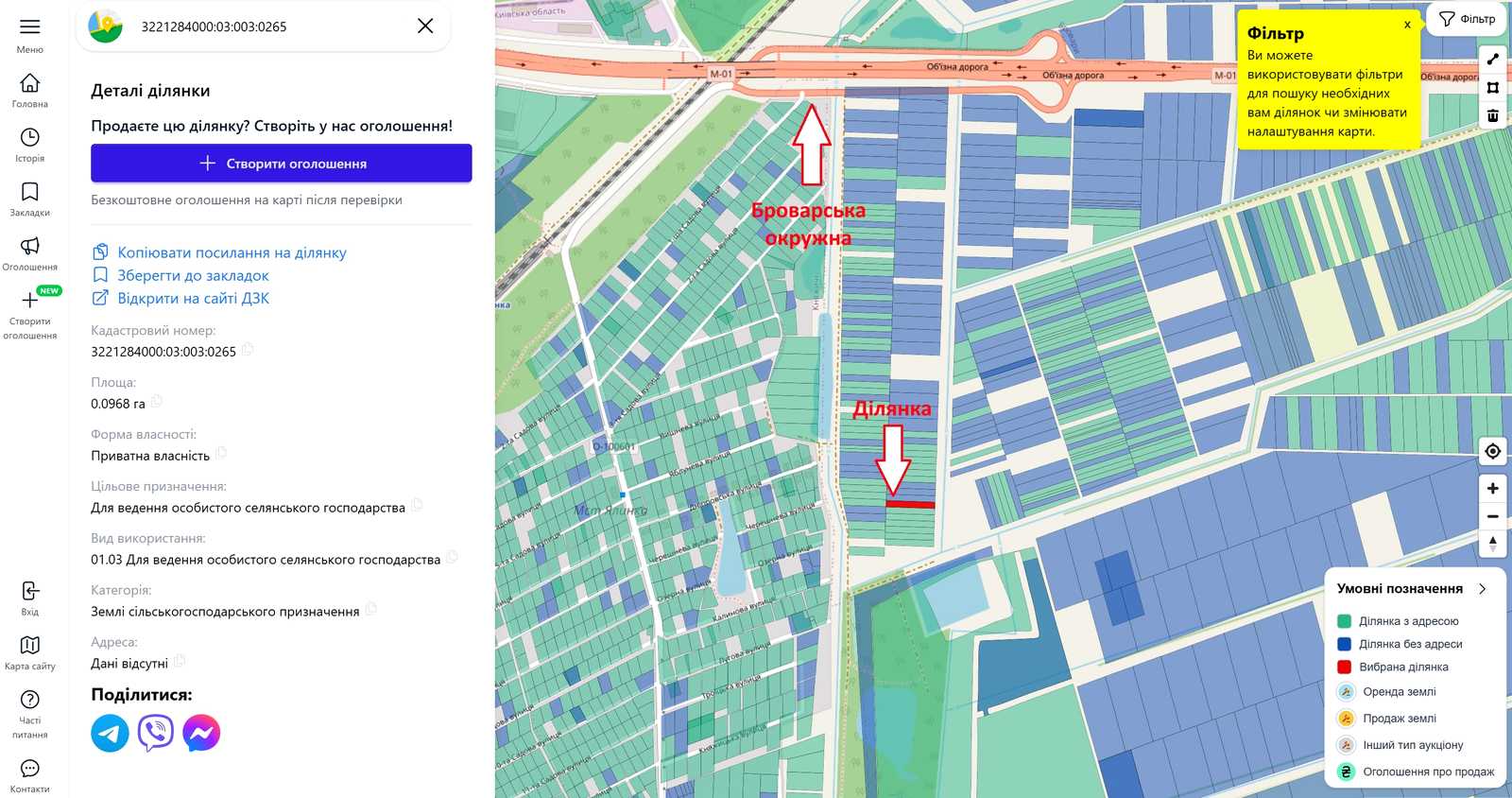
Task: Click green Ділянка з адресою legend swatch
Action: [x=1344, y=621]
